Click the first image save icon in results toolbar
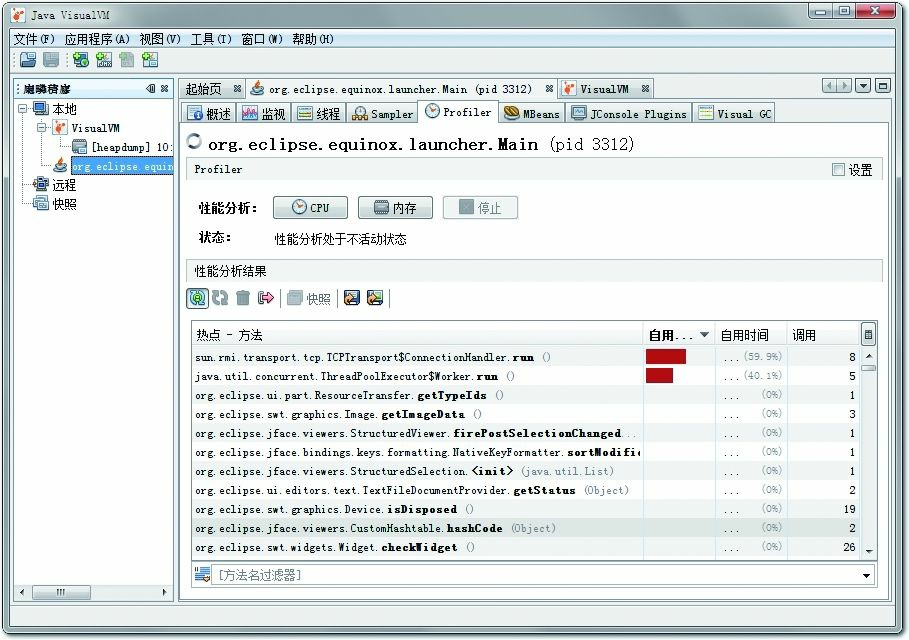Viewport: 909px width, 640px height. (352, 298)
